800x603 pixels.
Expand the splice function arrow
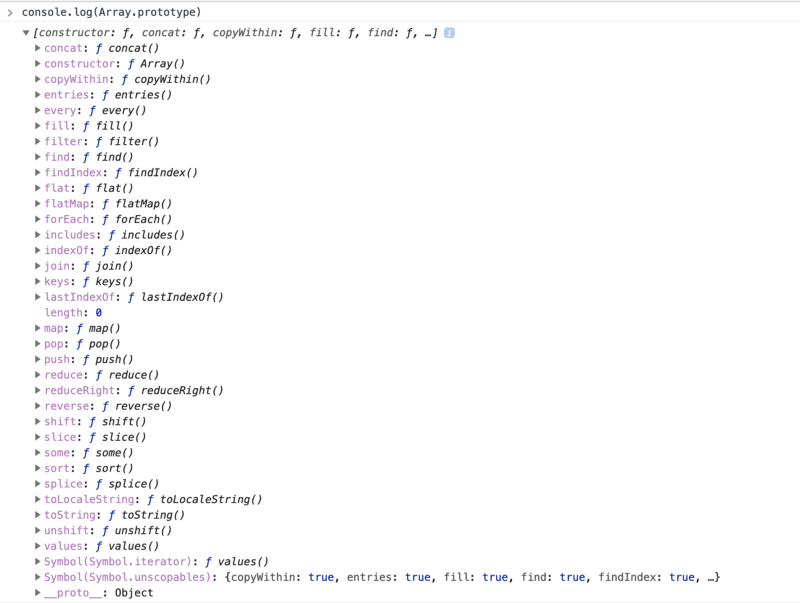click(x=38, y=484)
